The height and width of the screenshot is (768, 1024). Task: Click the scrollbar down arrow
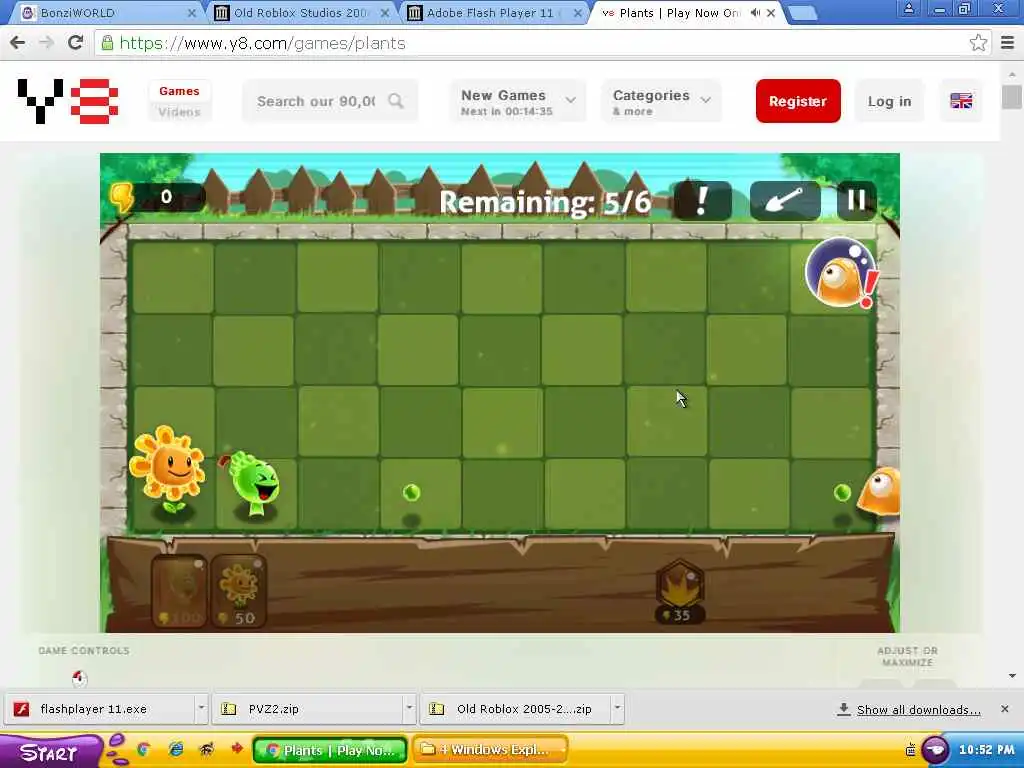(x=1012, y=676)
